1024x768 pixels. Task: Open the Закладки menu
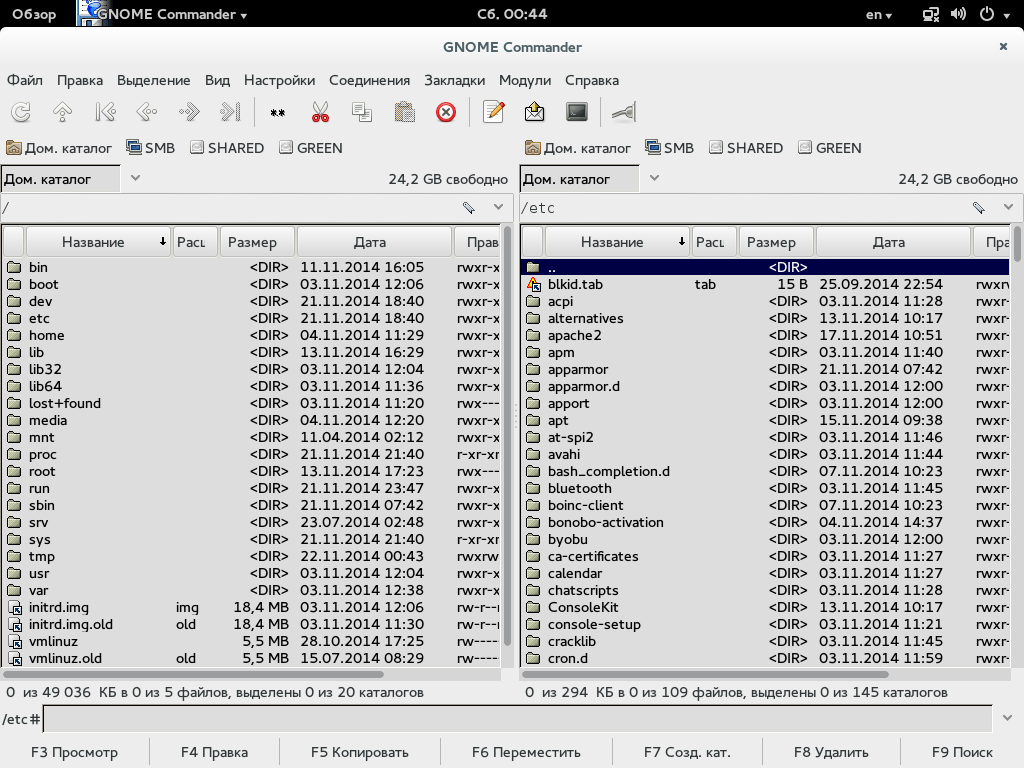(x=455, y=80)
